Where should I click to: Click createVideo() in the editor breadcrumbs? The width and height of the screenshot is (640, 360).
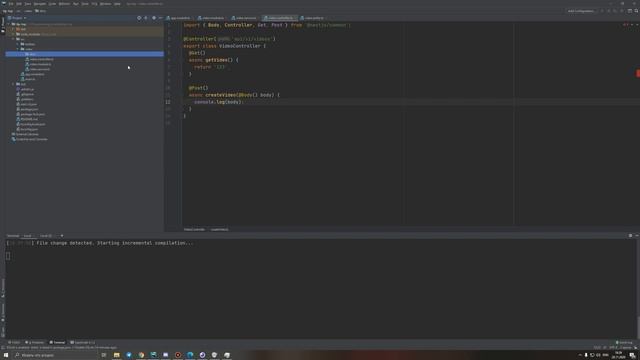pyautogui.click(x=220, y=229)
